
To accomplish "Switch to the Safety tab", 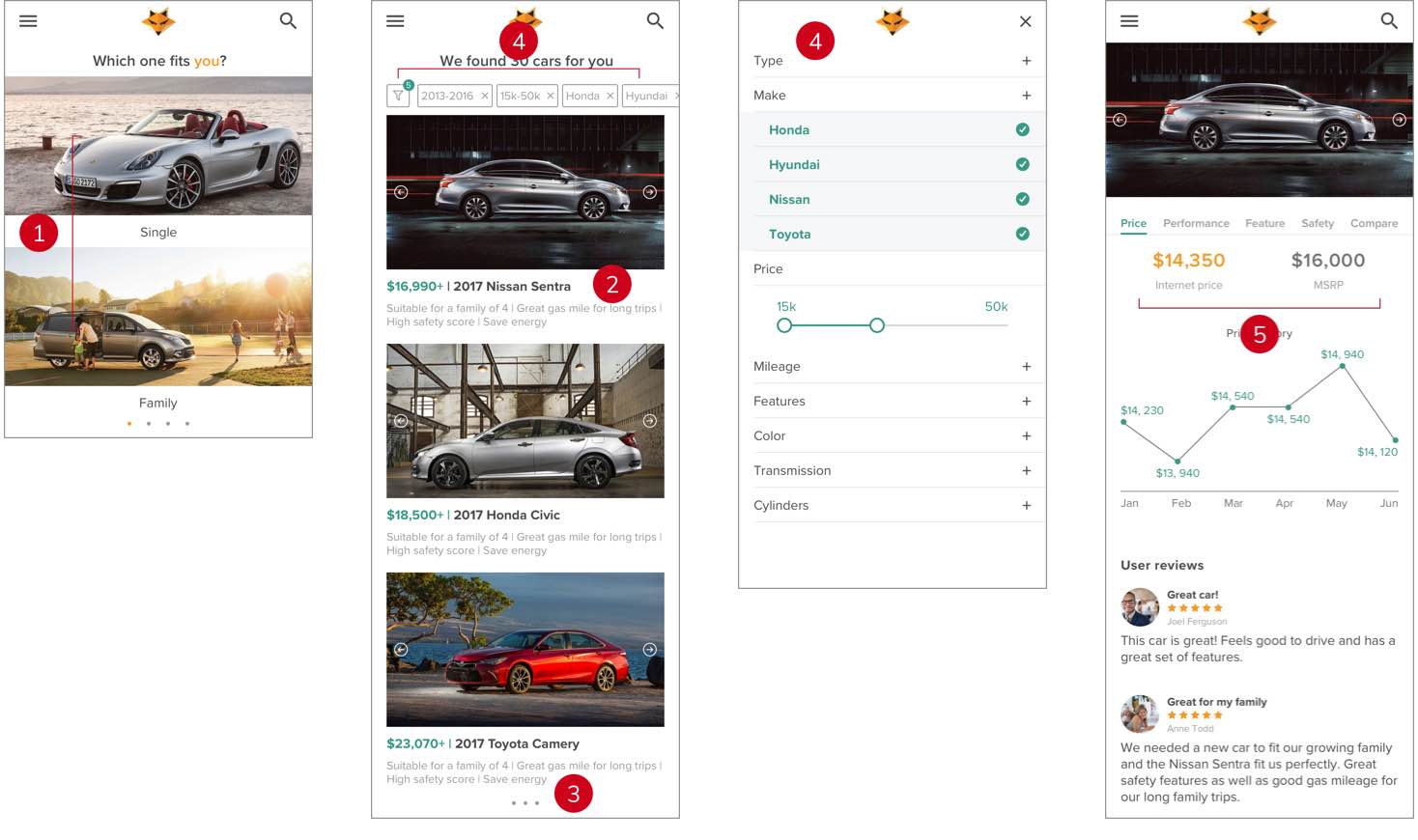I will pos(1318,223).
